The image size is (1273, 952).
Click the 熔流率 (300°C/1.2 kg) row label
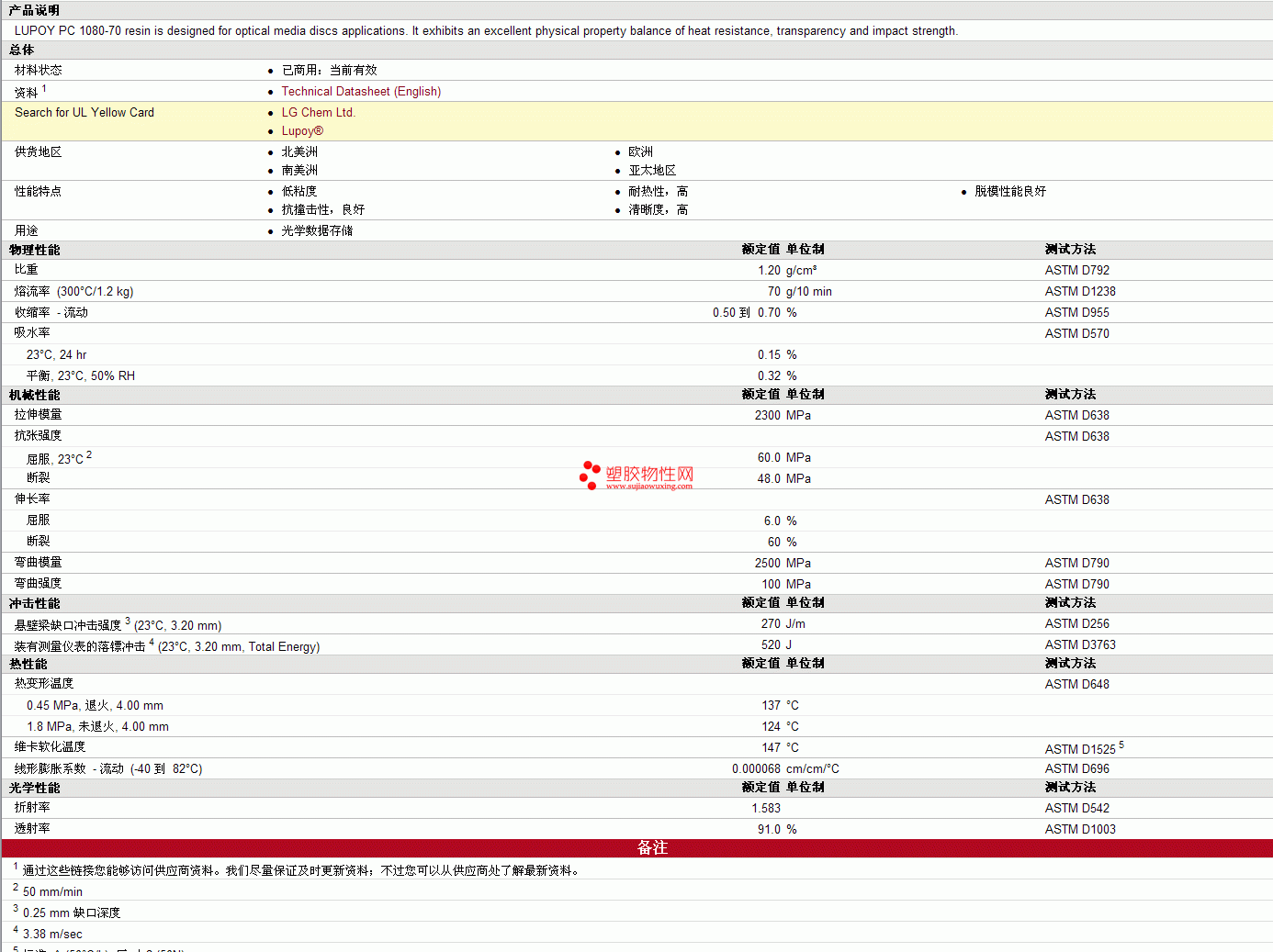[x=73, y=292]
